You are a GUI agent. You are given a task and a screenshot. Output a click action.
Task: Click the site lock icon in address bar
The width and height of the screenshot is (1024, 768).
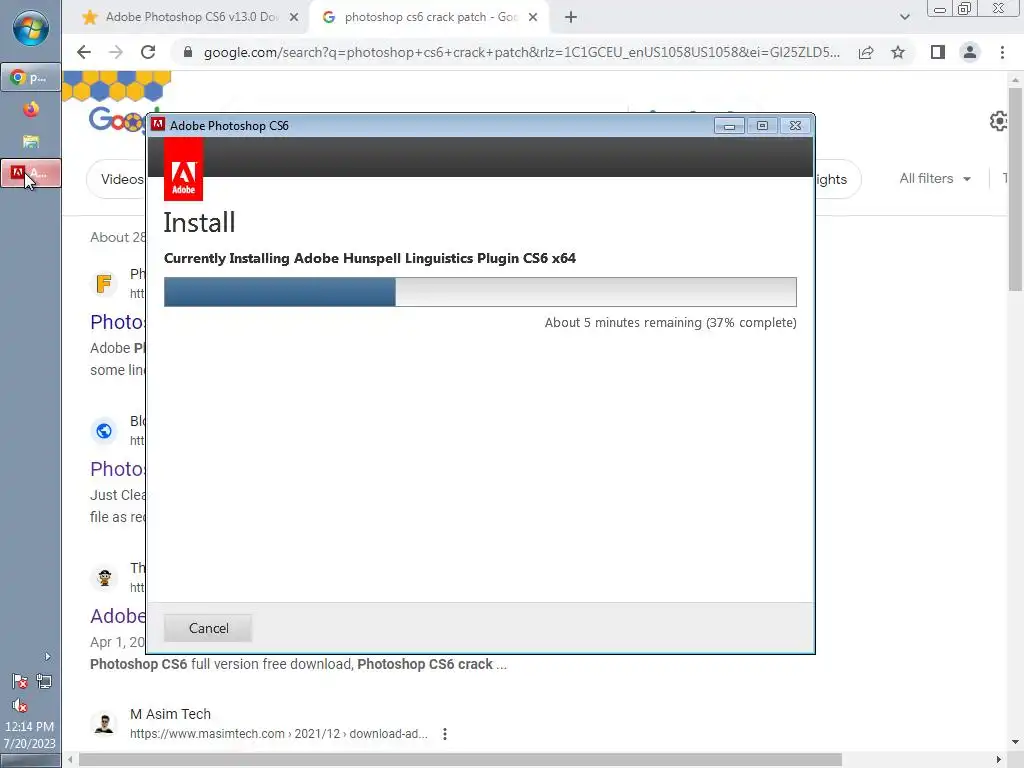(x=187, y=52)
